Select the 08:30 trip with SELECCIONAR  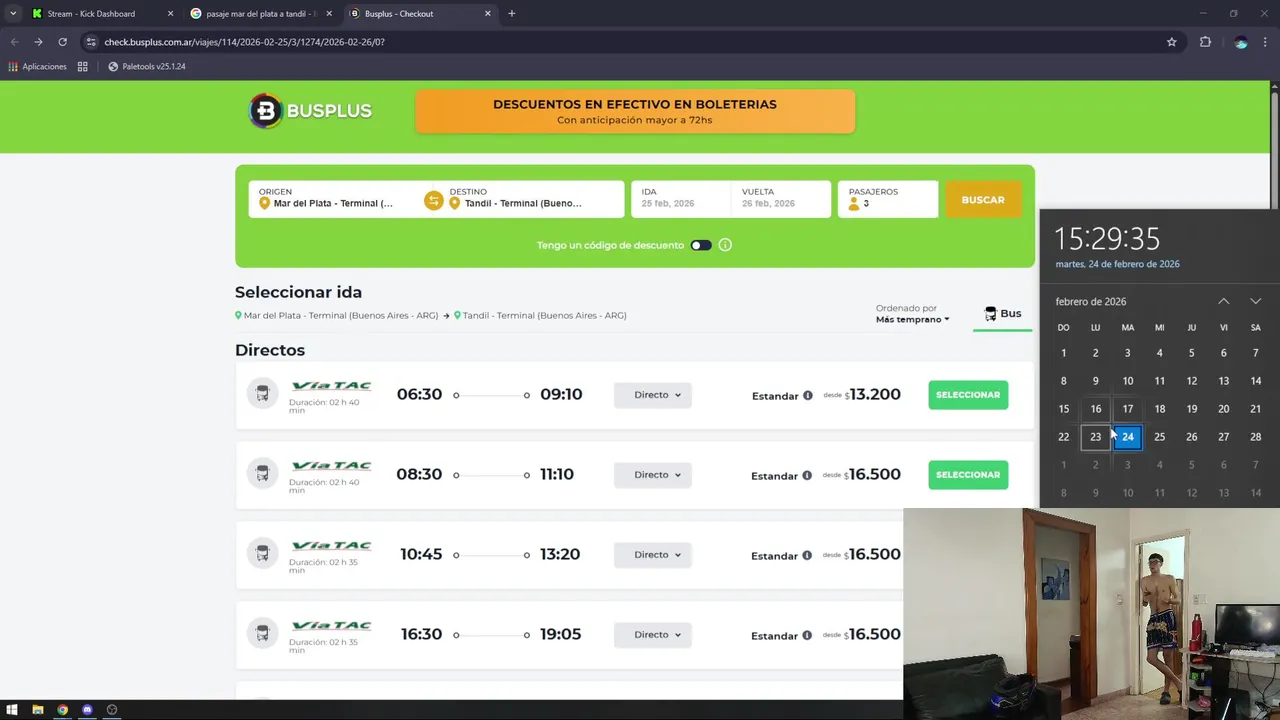[x=968, y=475]
